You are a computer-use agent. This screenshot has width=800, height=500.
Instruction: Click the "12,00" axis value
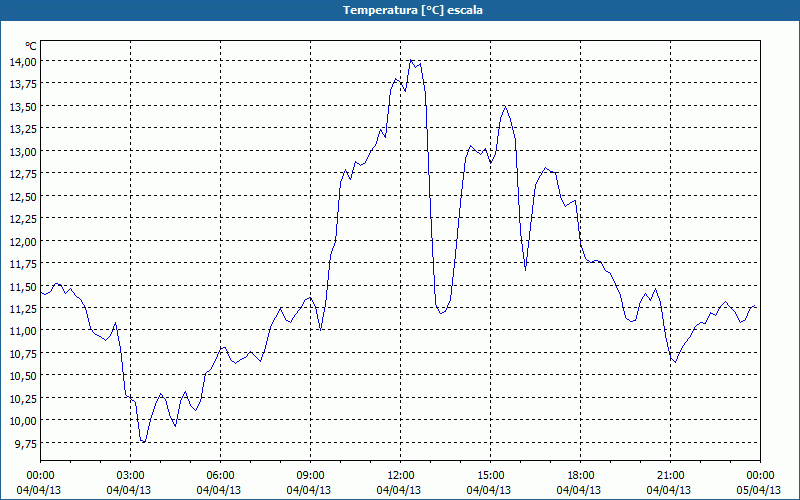(23, 241)
